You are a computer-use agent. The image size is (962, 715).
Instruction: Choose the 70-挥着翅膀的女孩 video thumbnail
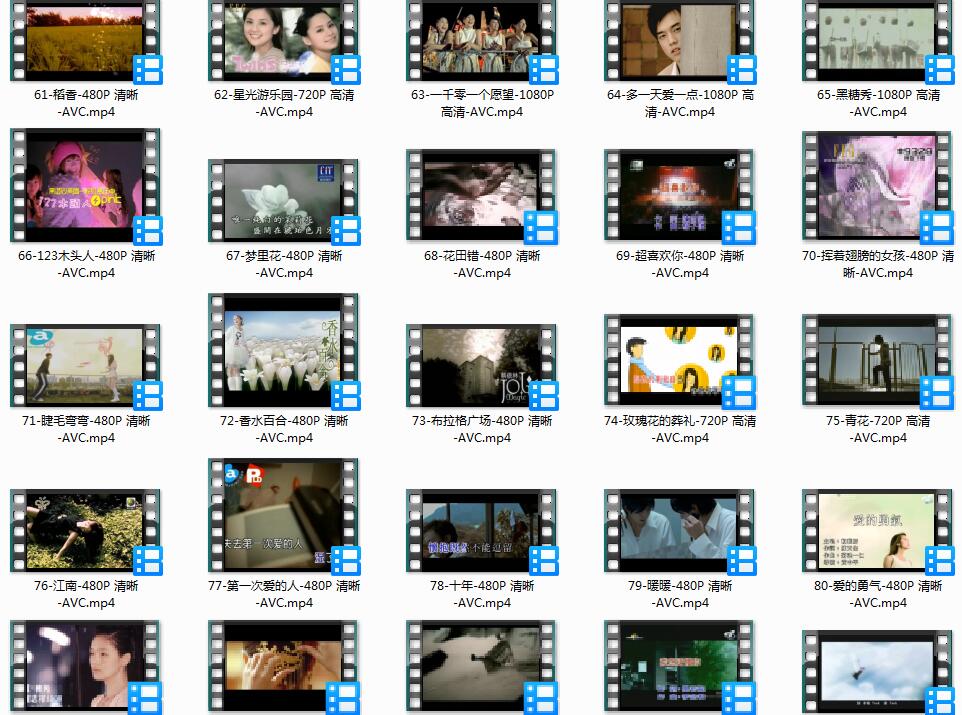click(878, 187)
